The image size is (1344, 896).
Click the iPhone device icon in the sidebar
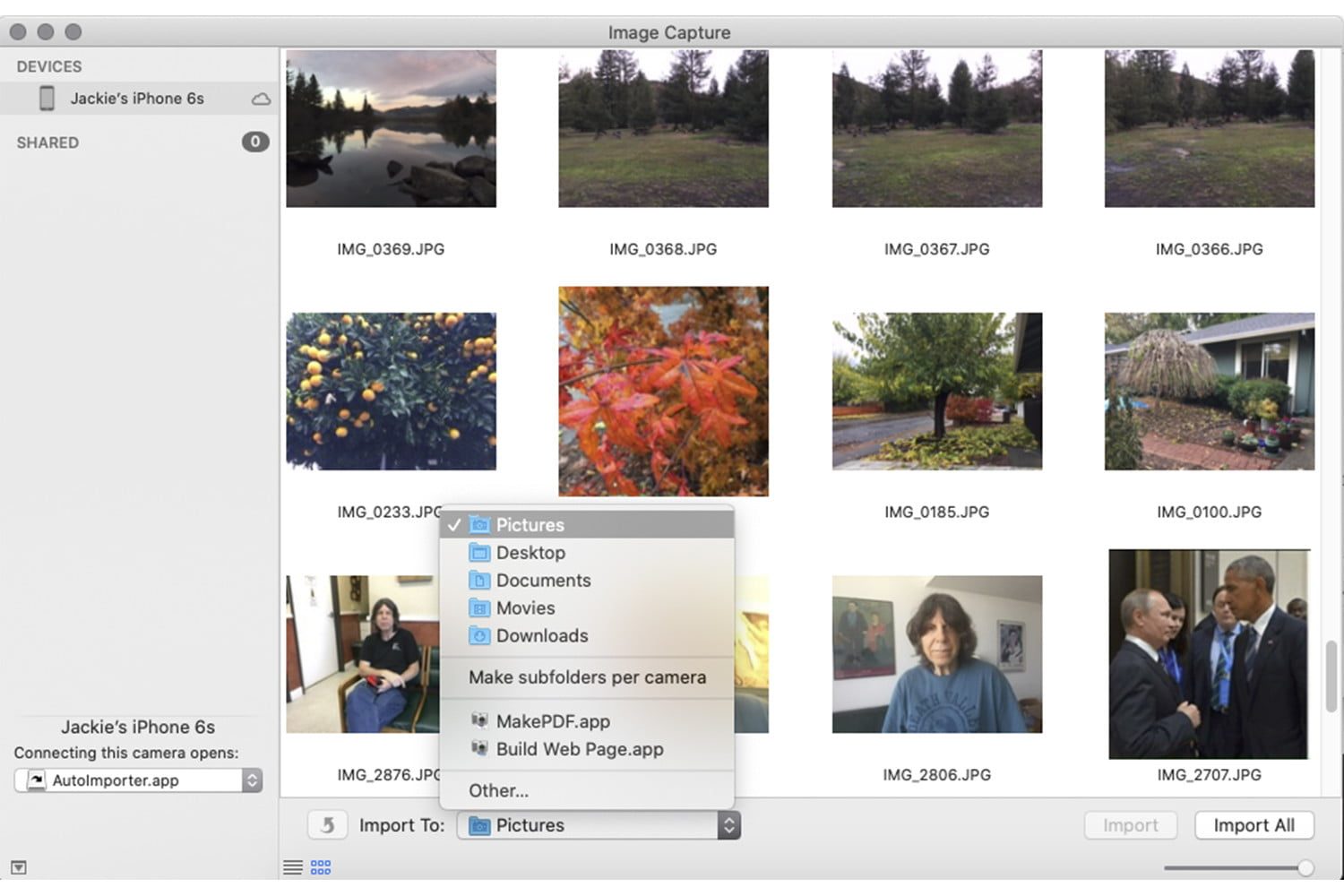pyautogui.click(x=47, y=98)
